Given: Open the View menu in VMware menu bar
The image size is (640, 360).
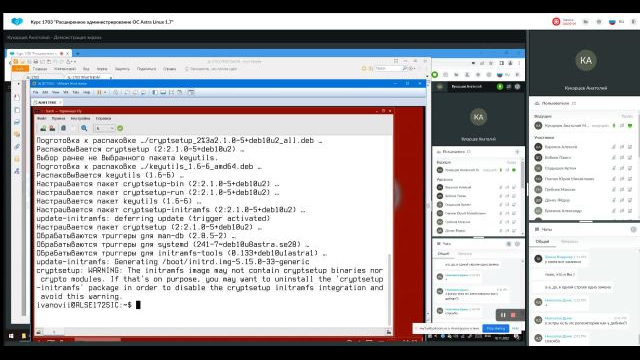Looking at the screenshot, I should pos(56,92).
